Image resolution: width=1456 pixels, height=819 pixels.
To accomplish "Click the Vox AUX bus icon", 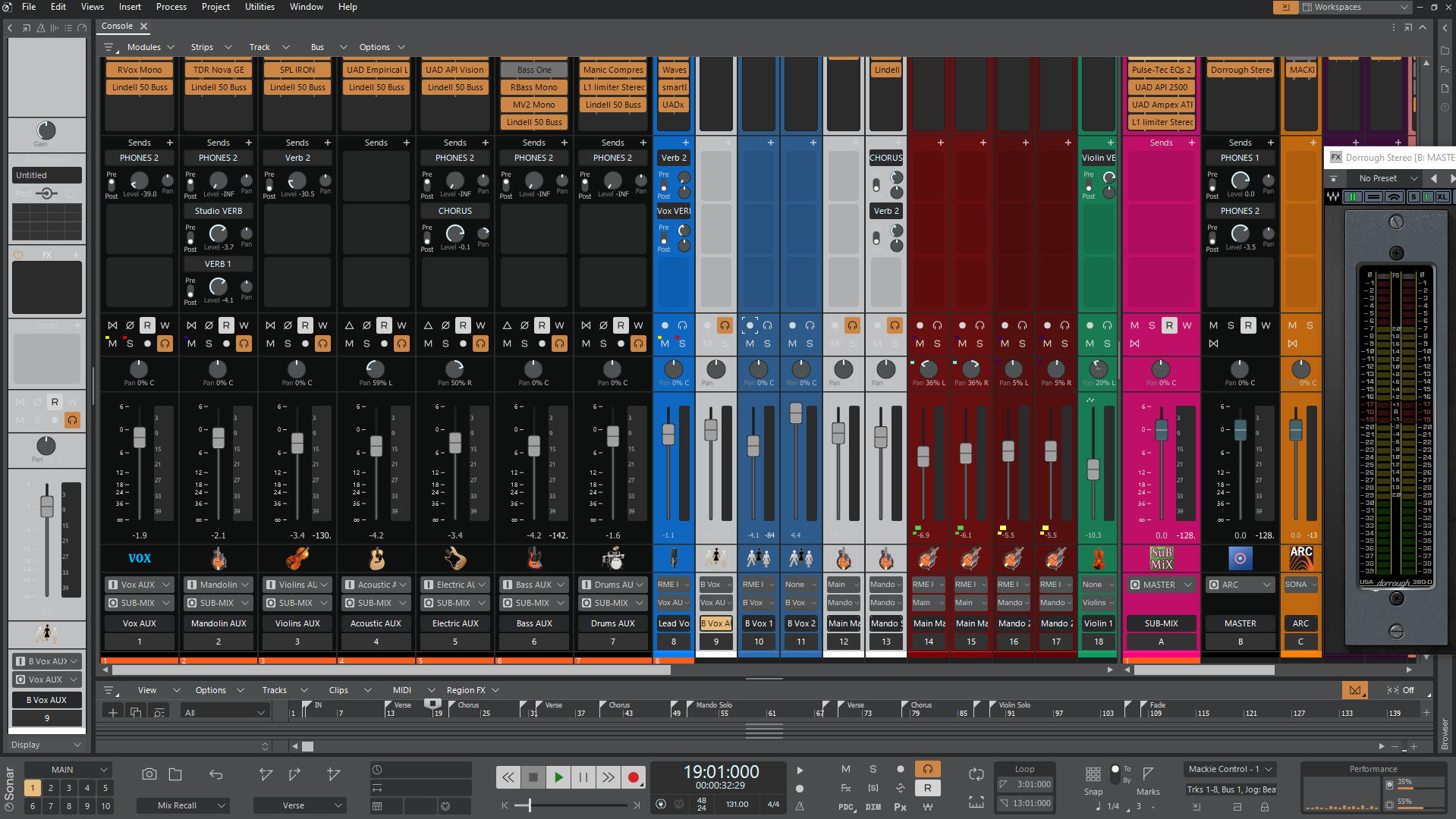I will (140, 559).
